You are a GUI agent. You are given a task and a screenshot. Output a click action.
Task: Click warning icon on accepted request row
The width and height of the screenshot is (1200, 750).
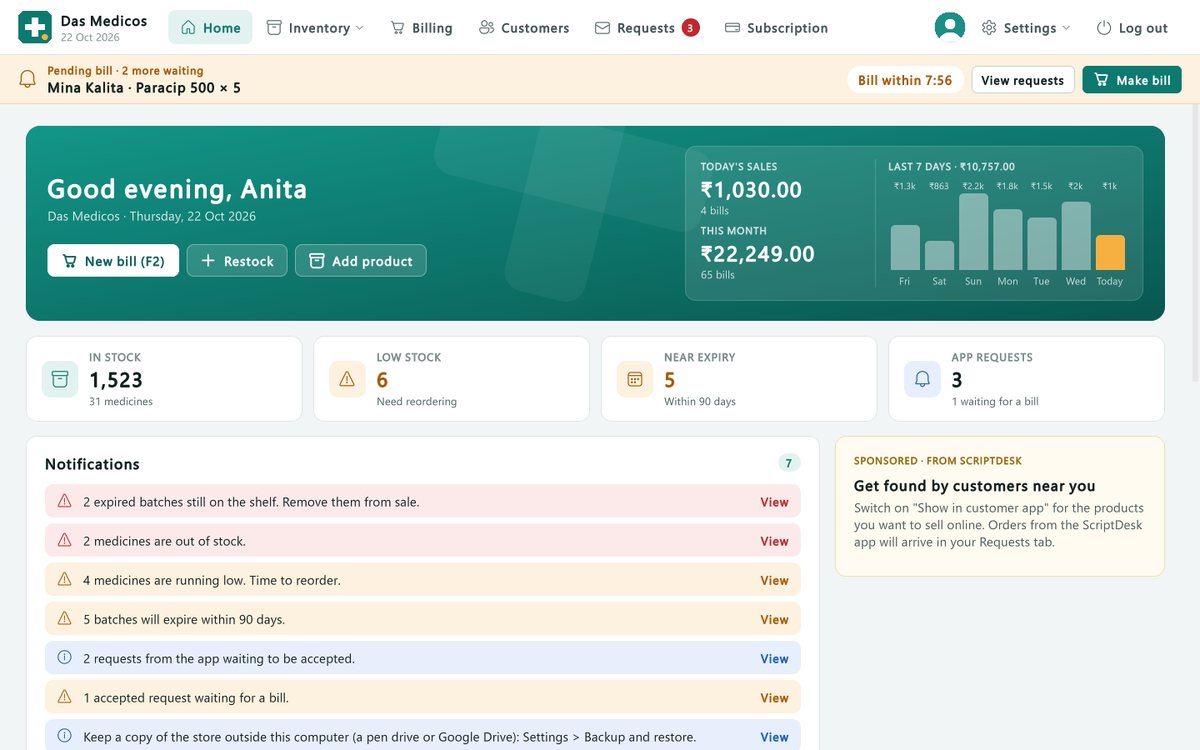pyautogui.click(x=65, y=696)
